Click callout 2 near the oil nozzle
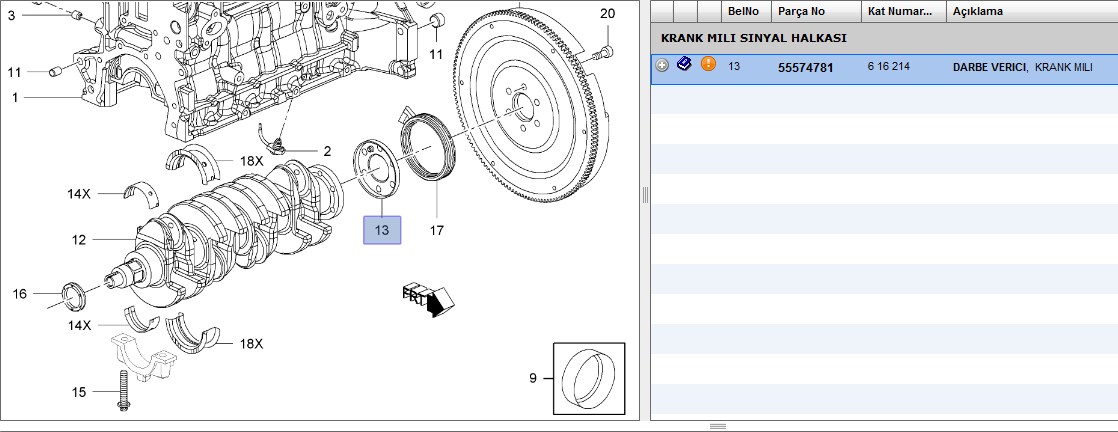1118x432 pixels. [x=327, y=151]
